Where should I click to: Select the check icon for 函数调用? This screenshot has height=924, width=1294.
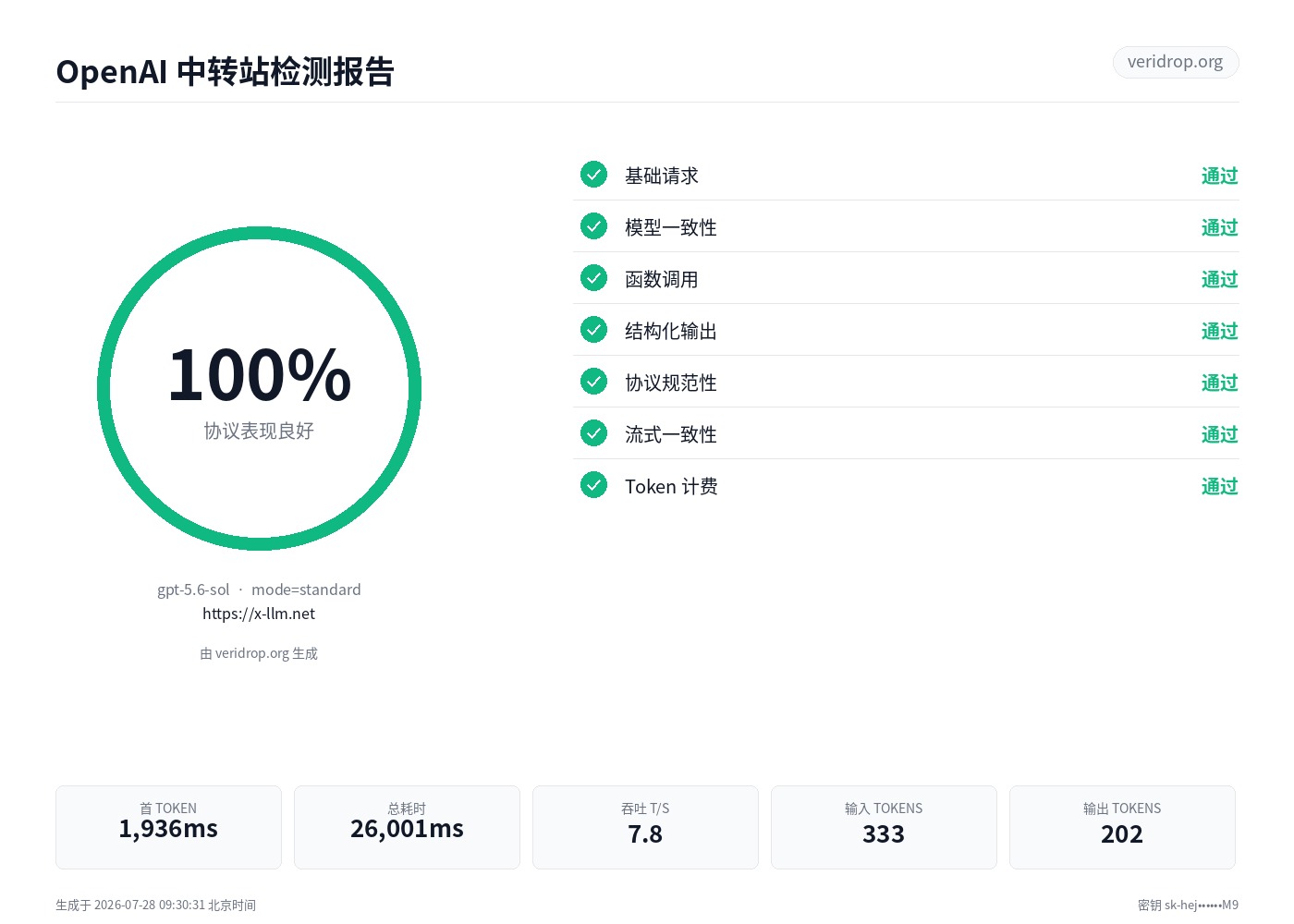click(593, 277)
